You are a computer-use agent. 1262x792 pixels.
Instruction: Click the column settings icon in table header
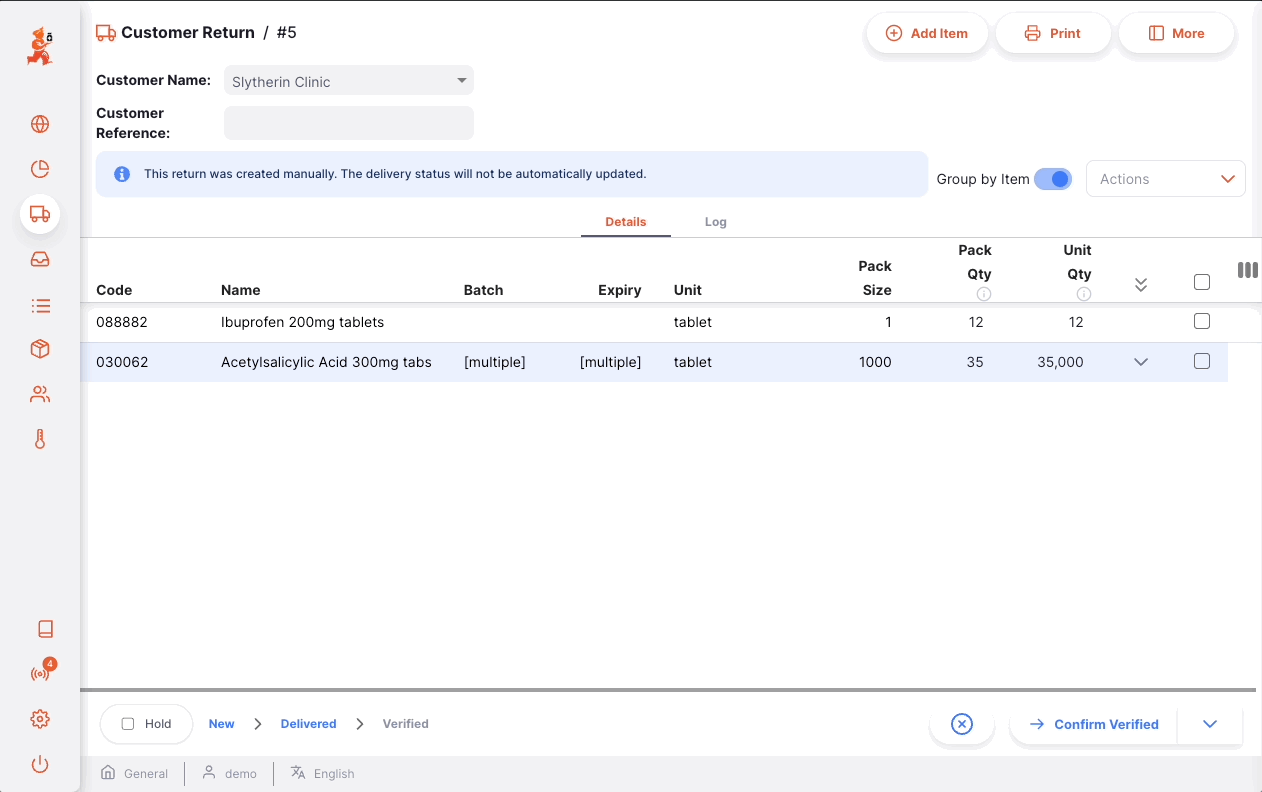tap(1247, 270)
